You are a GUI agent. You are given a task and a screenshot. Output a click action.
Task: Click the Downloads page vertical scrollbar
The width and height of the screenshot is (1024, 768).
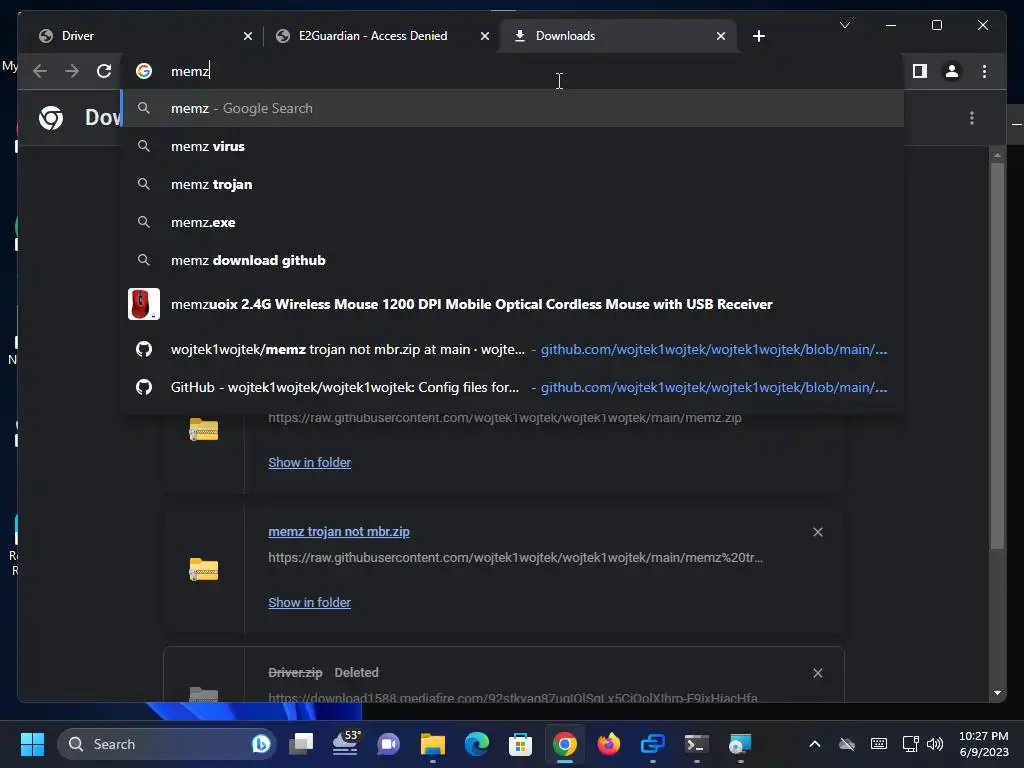tap(997, 356)
